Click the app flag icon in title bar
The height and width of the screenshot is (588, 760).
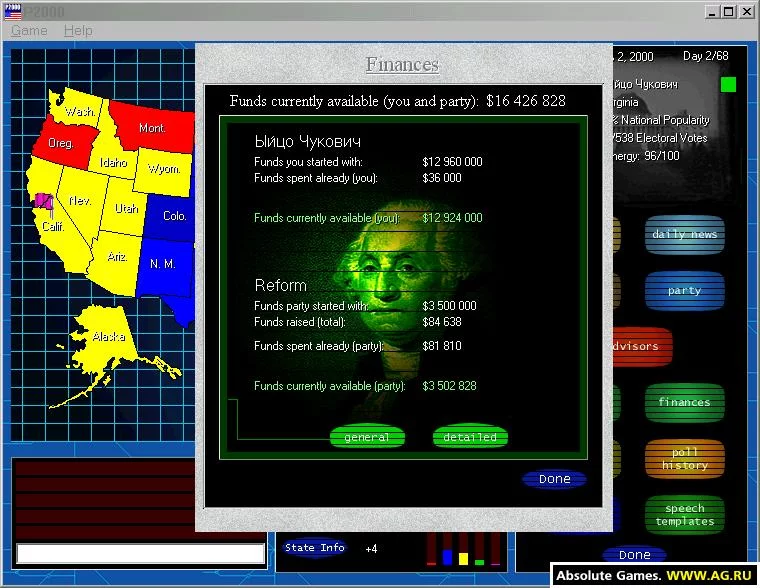(13, 12)
